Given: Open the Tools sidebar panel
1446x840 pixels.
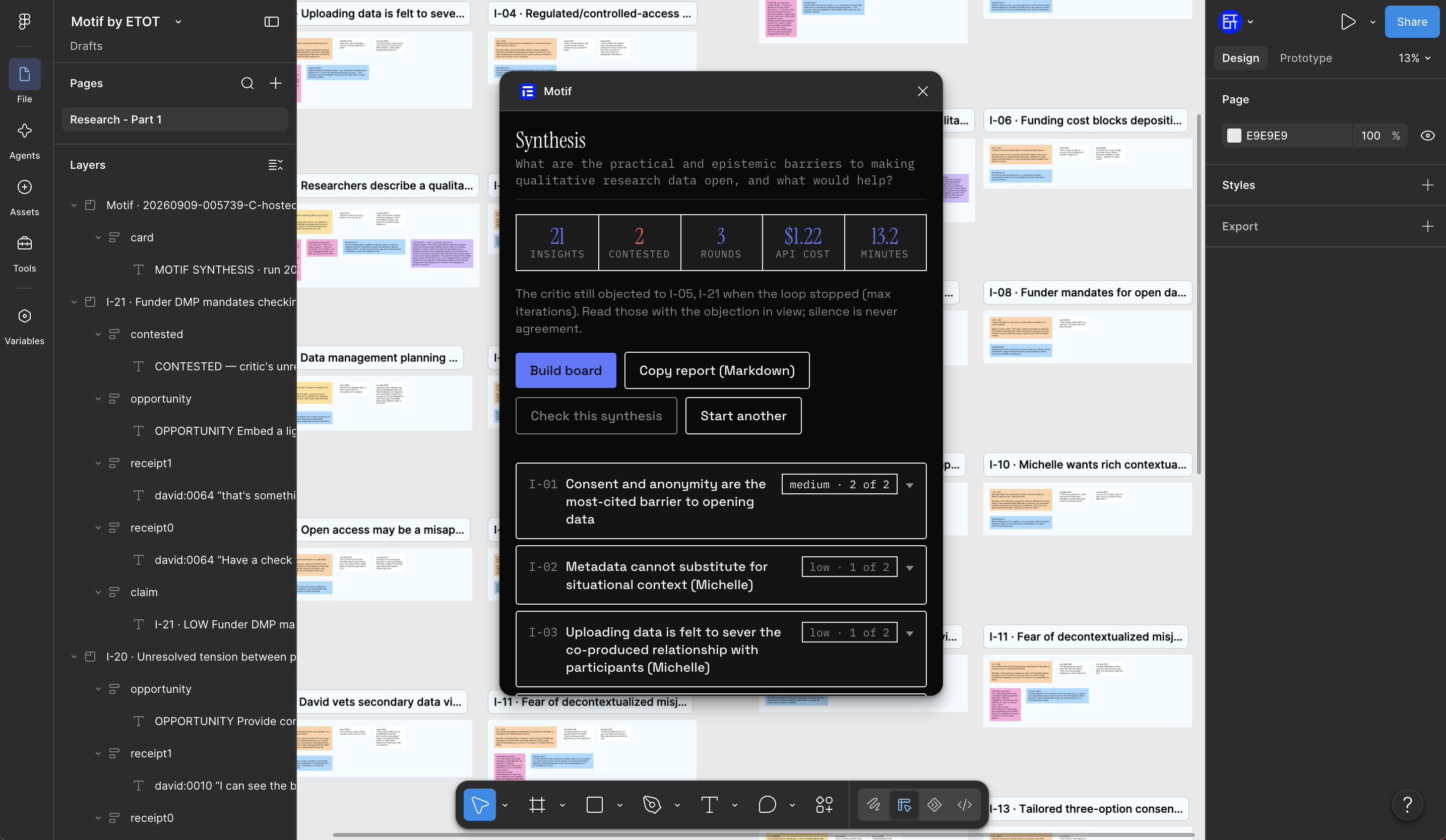Looking at the screenshot, I should pos(24,253).
